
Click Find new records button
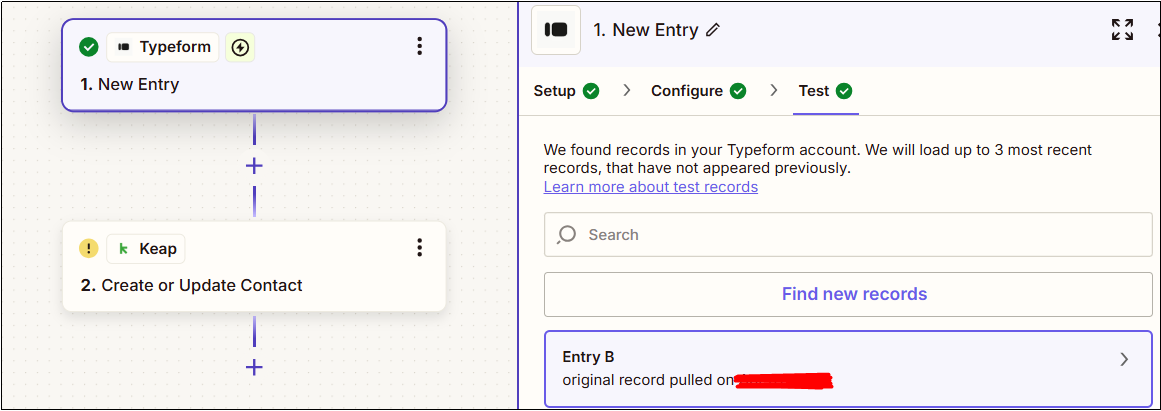click(x=854, y=294)
